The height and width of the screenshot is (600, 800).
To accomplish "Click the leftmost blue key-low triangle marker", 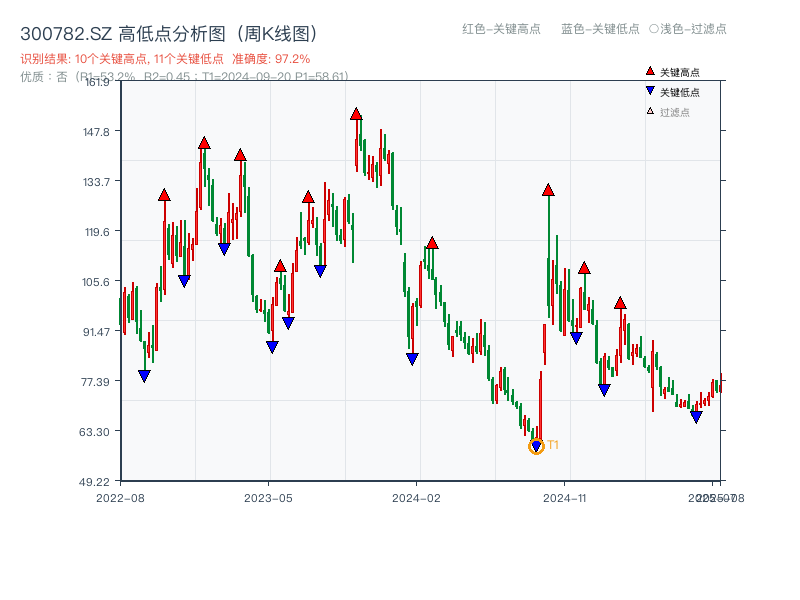I will [146, 374].
